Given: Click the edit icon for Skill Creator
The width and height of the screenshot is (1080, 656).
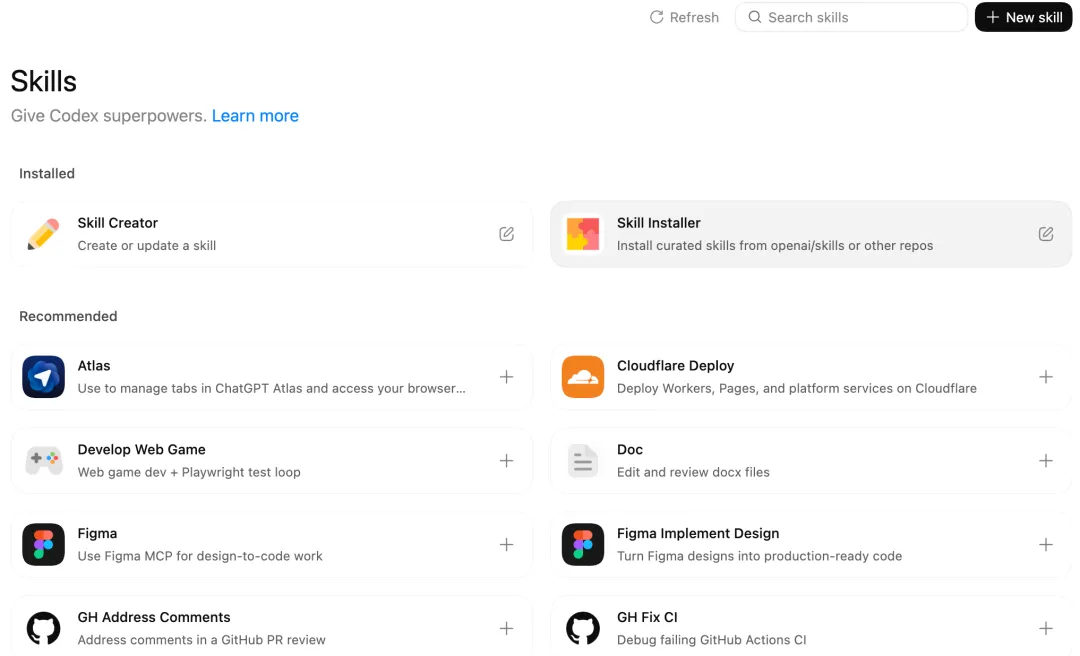Looking at the screenshot, I should (x=507, y=234).
